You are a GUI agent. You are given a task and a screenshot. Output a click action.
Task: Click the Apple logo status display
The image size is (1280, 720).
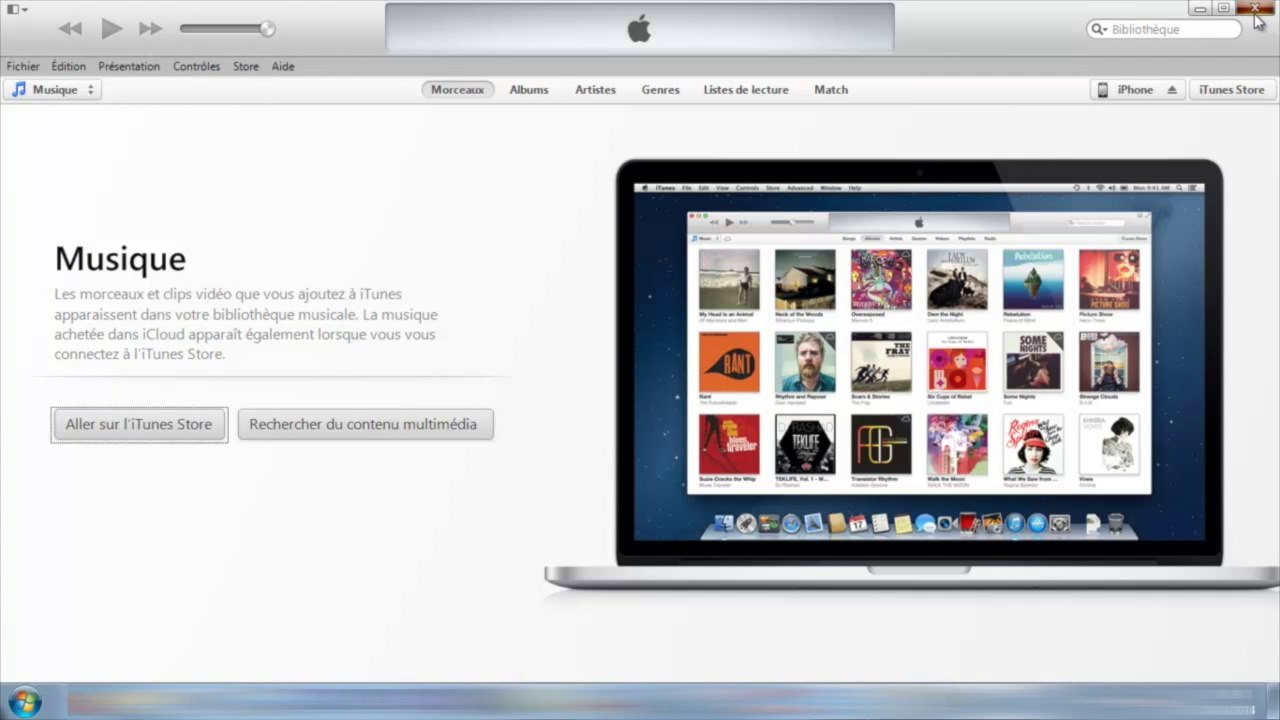639,28
